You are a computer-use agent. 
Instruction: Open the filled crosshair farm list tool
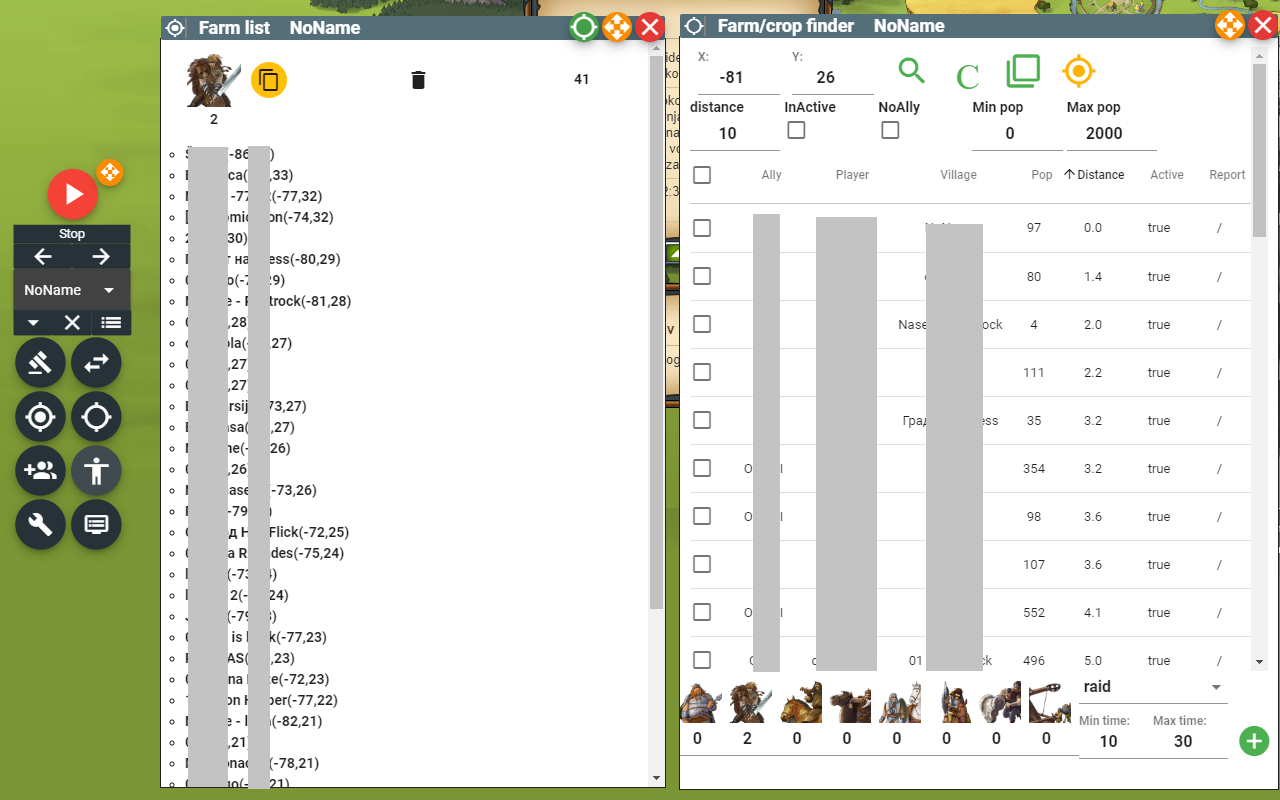(x=40, y=417)
